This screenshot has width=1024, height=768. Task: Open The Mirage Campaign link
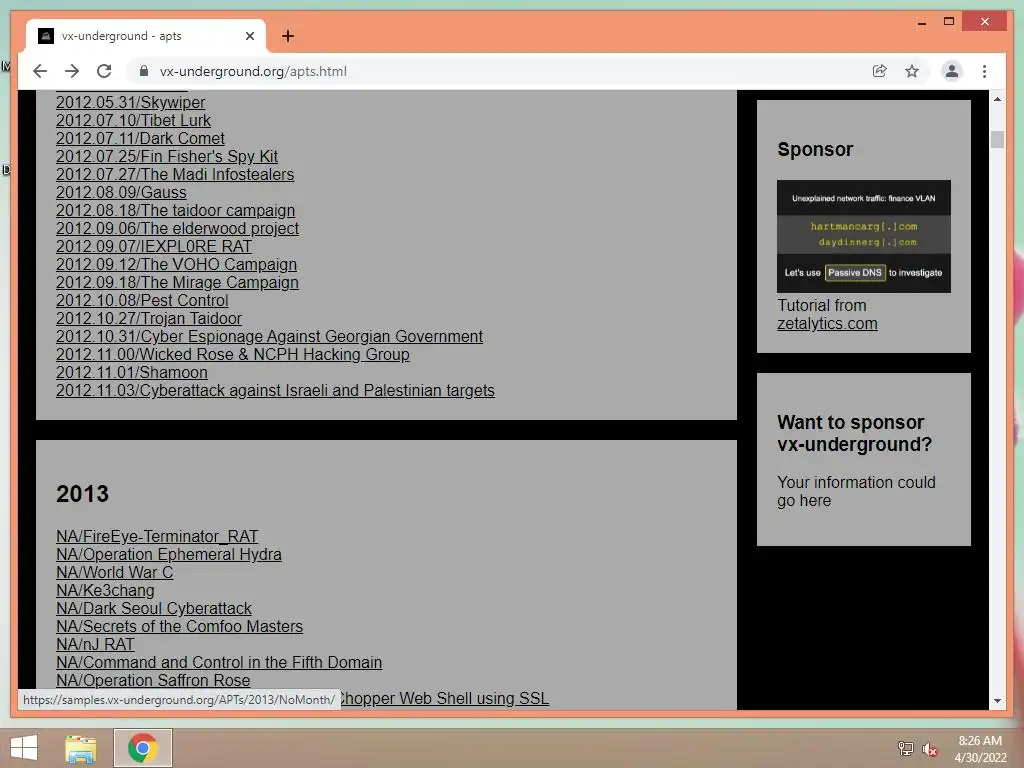(x=178, y=282)
